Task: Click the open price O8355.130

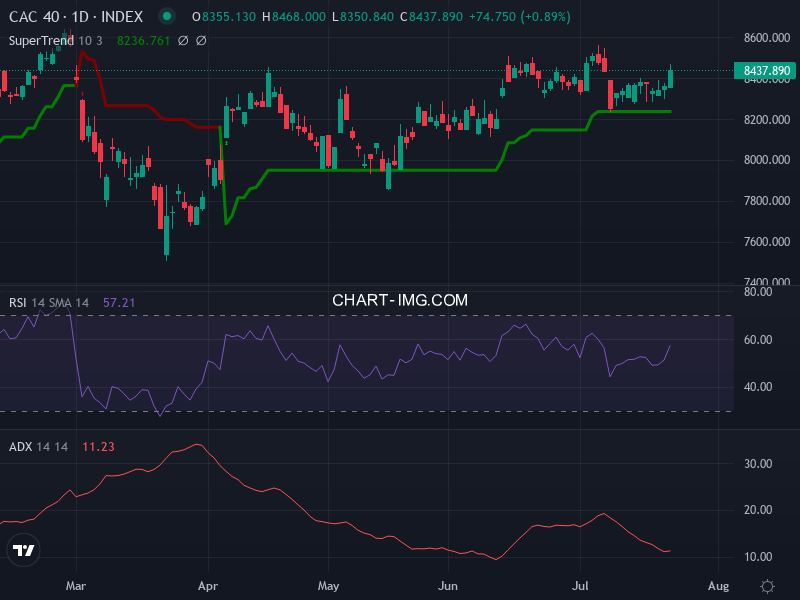Action: 224,17
